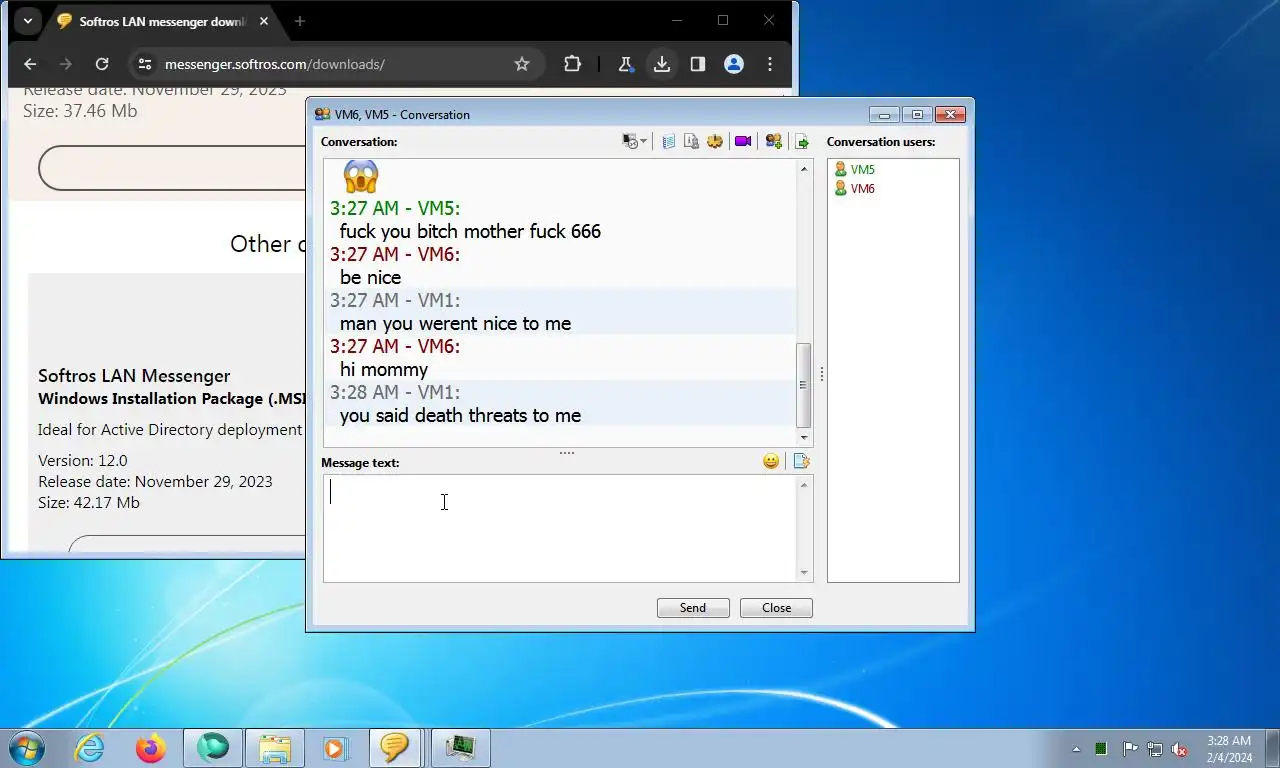Click the Close button in conversation window
Image resolution: width=1280 pixels, height=768 pixels.
(x=776, y=608)
